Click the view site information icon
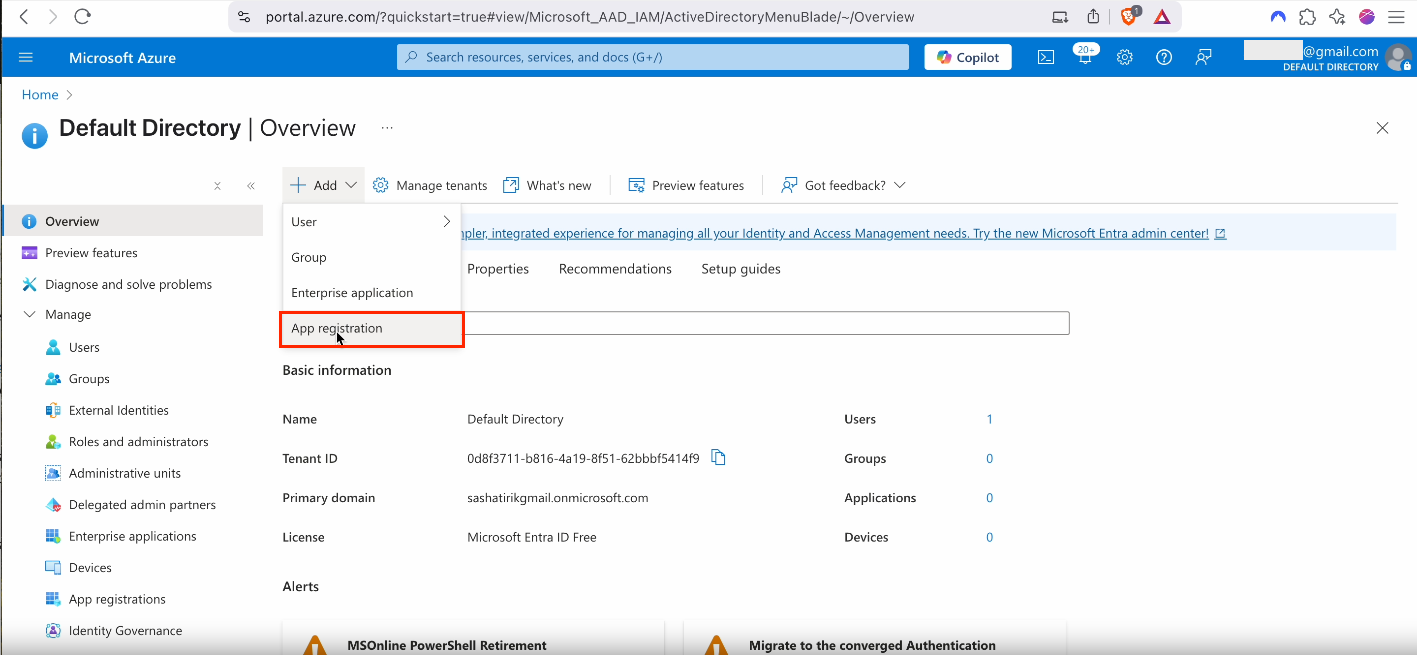The width and height of the screenshot is (1417, 655). tap(244, 16)
